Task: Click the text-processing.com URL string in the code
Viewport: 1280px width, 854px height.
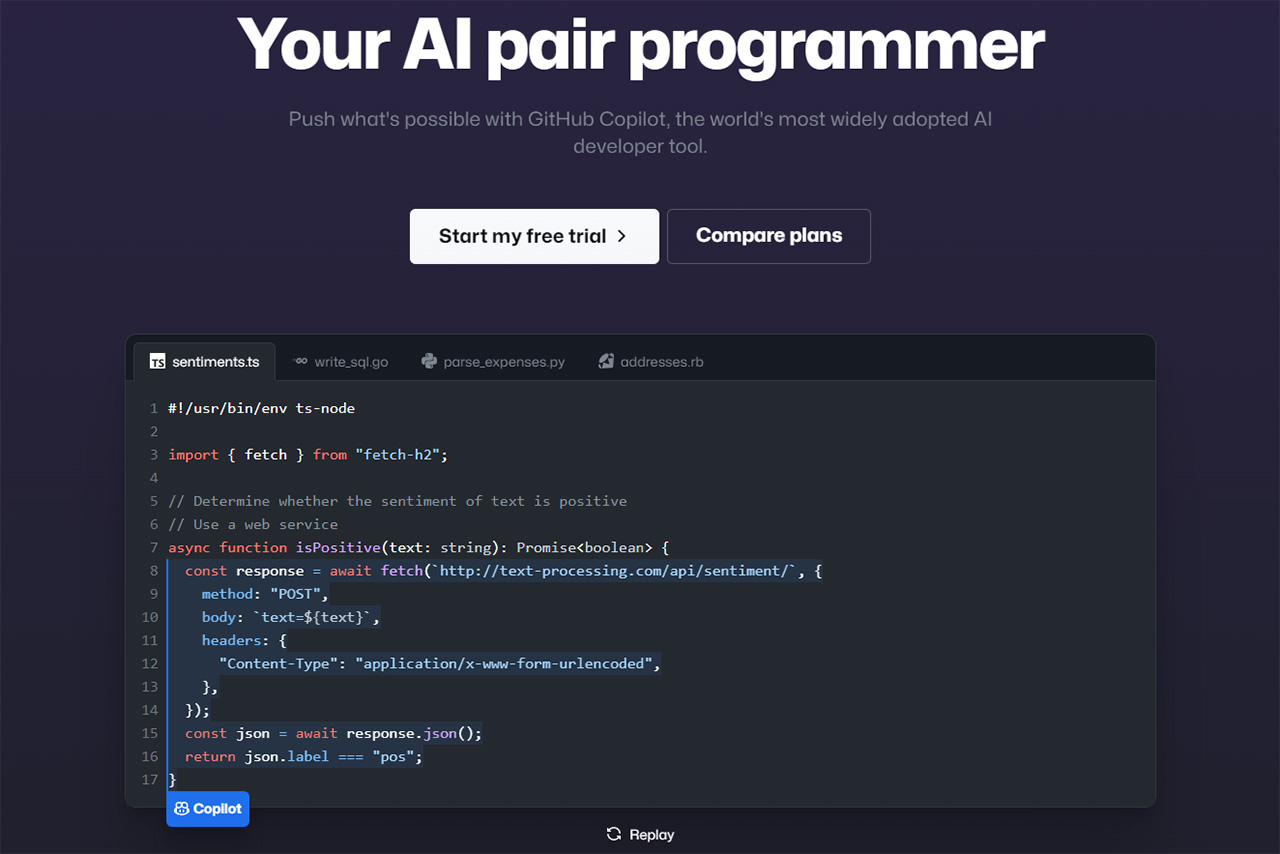Action: [x=617, y=571]
